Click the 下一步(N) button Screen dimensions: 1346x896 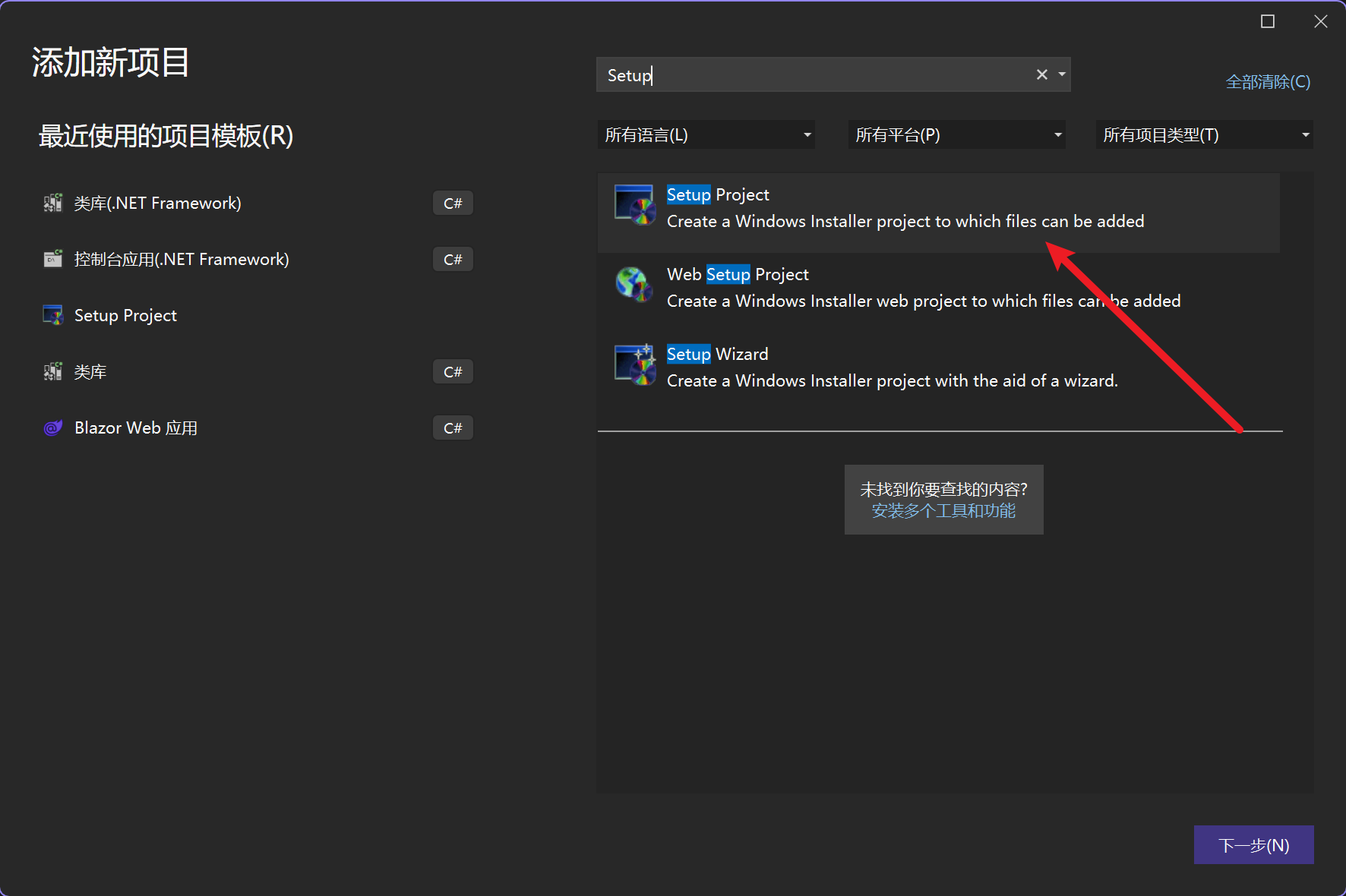[x=1254, y=845]
